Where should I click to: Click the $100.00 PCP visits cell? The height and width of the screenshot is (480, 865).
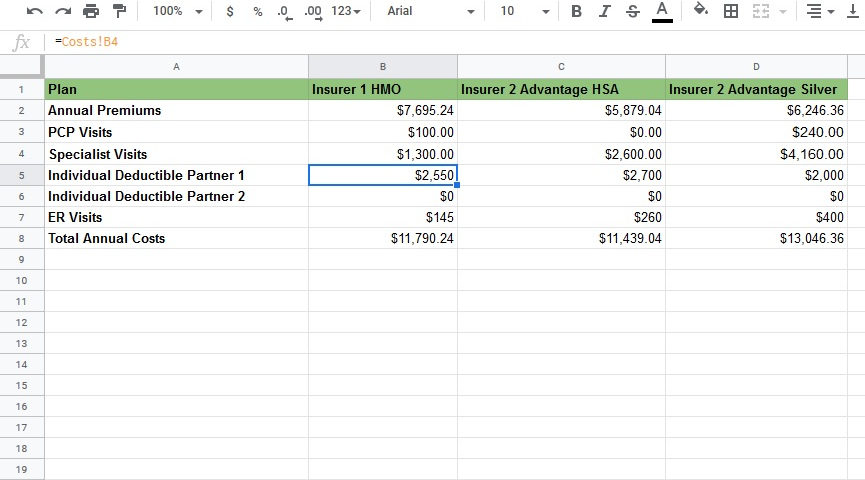point(383,132)
